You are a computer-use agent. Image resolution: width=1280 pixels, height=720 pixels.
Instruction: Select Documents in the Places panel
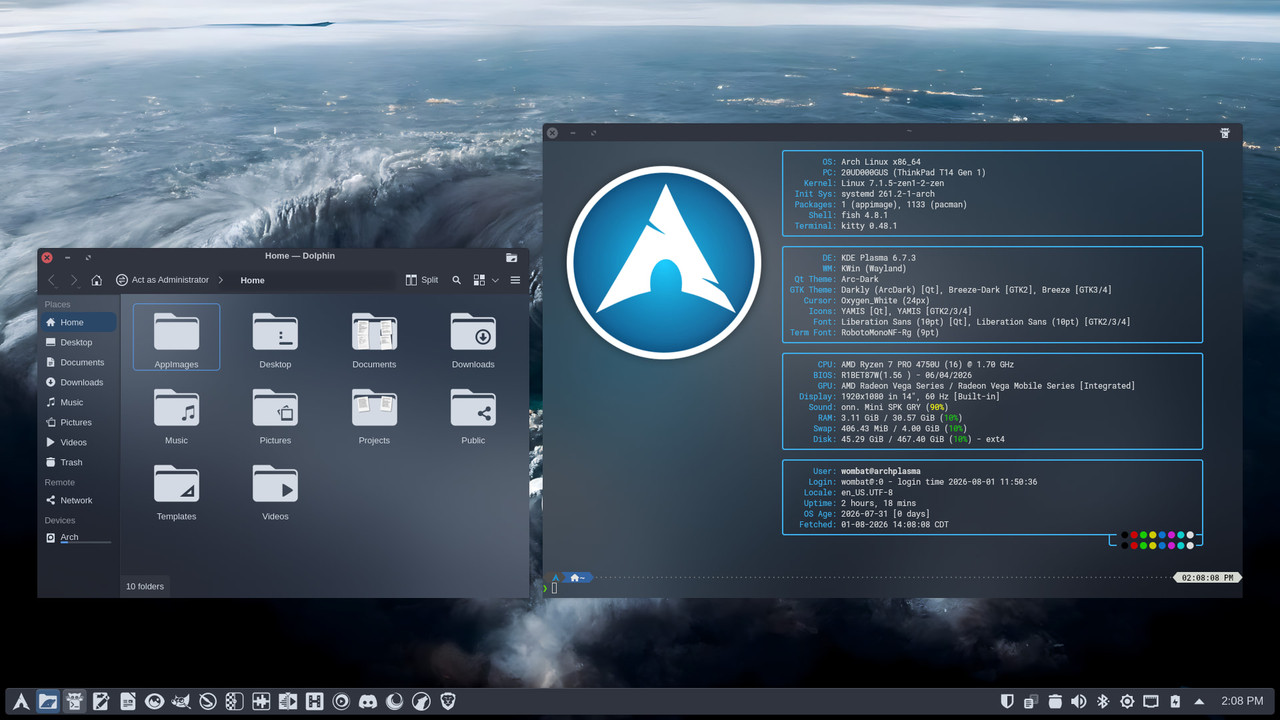coord(78,362)
